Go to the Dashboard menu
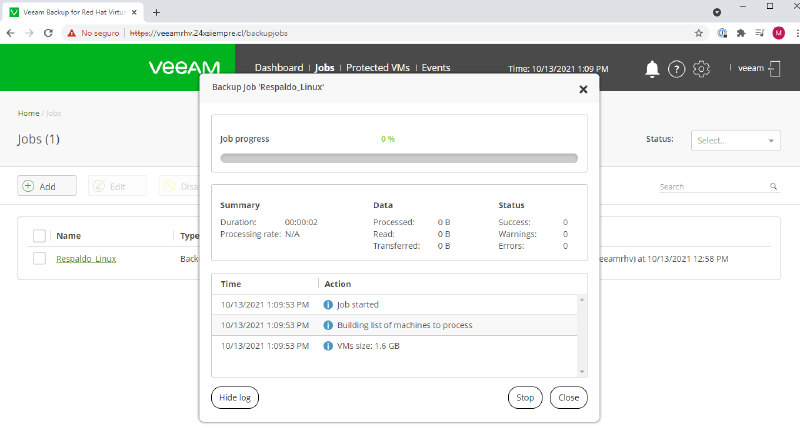Screen dimensions: 800x430 point(279,68)
